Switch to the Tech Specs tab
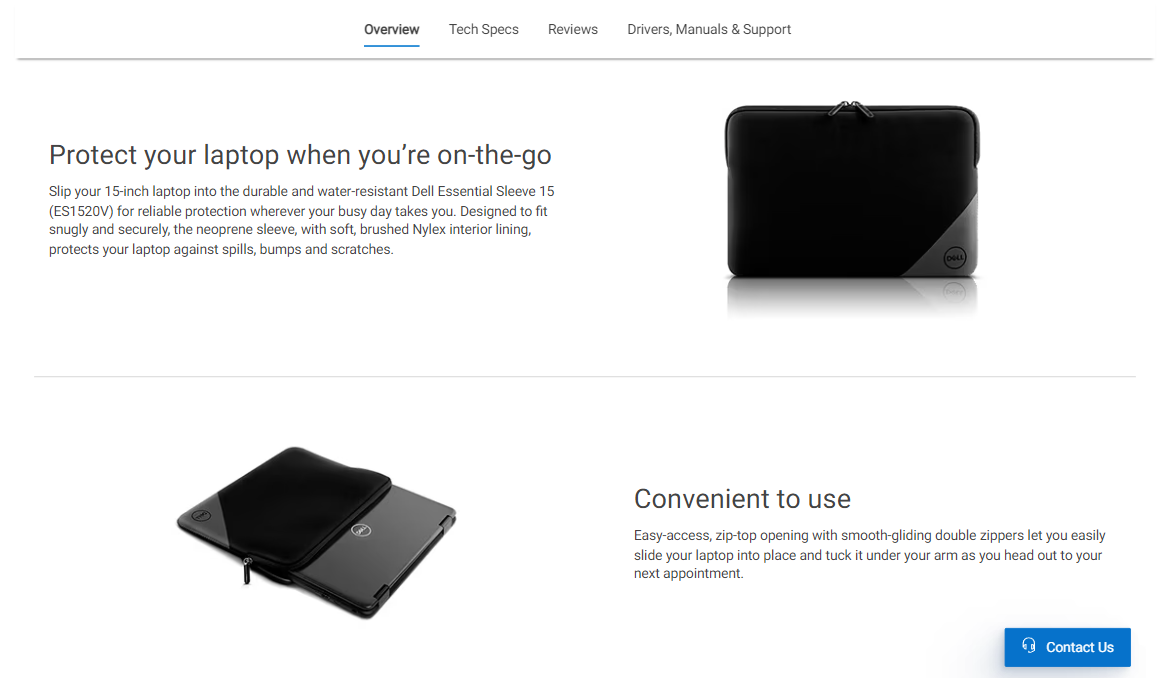 pos(484,30)
